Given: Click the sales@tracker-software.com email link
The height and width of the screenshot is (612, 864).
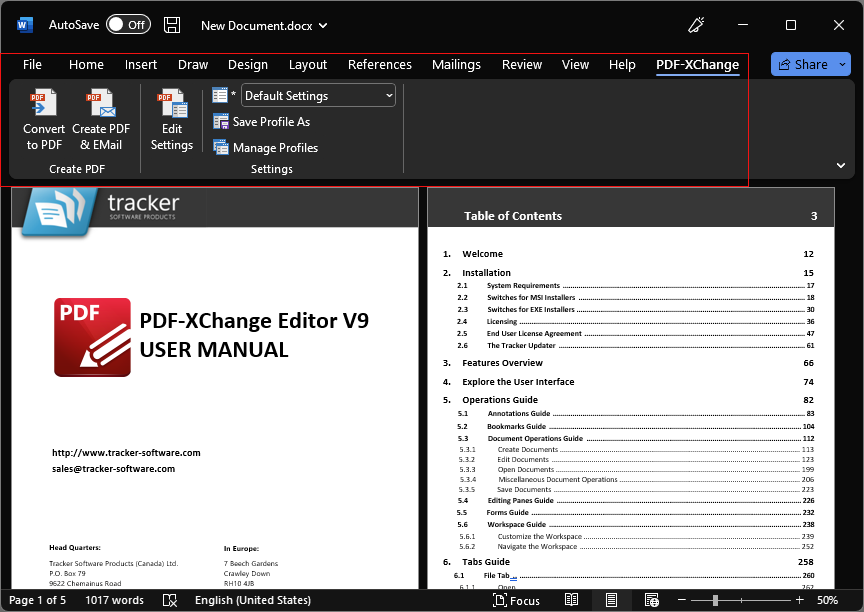Looking at the screenshot, I should coord(114,469).
